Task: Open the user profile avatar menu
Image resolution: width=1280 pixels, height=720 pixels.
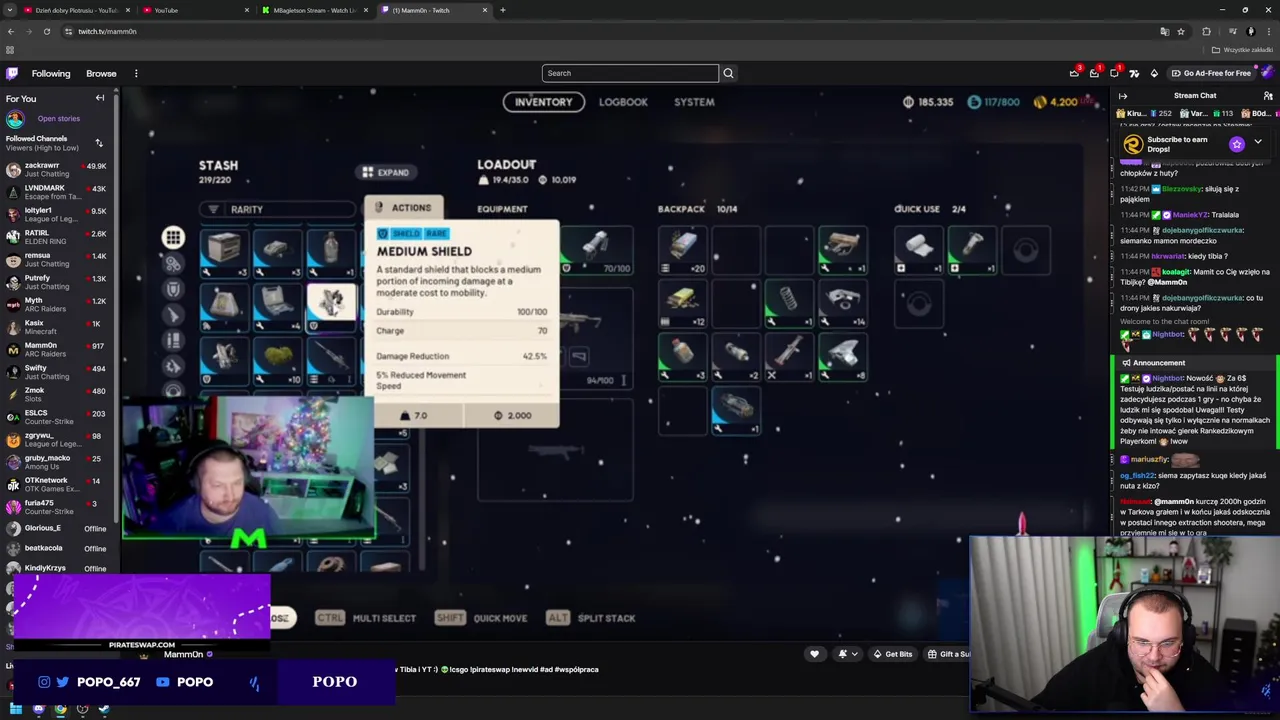Action: (x=1268, y=73)
